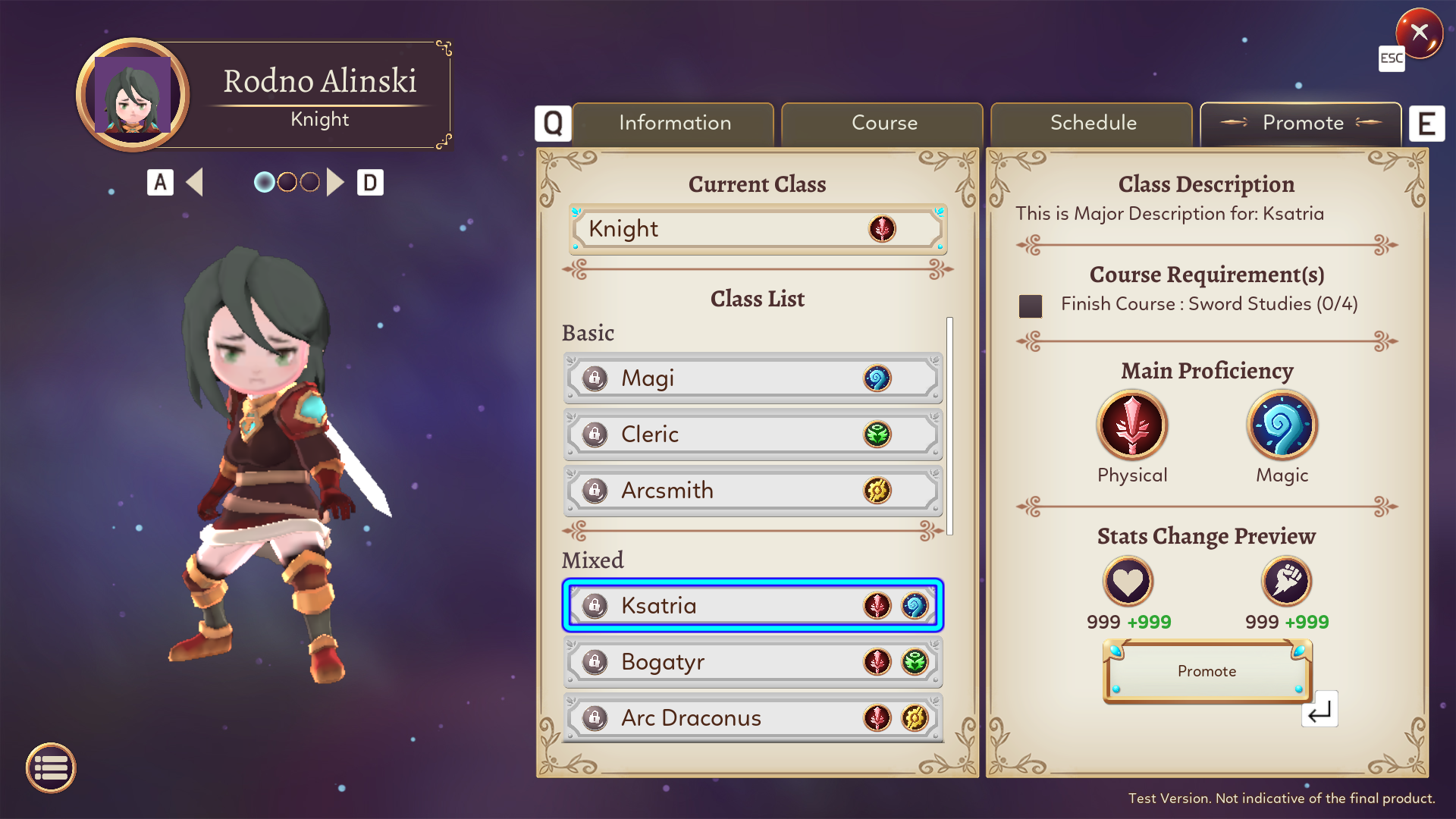Click the gear icon on Arcsmith row

click(877, 491)
